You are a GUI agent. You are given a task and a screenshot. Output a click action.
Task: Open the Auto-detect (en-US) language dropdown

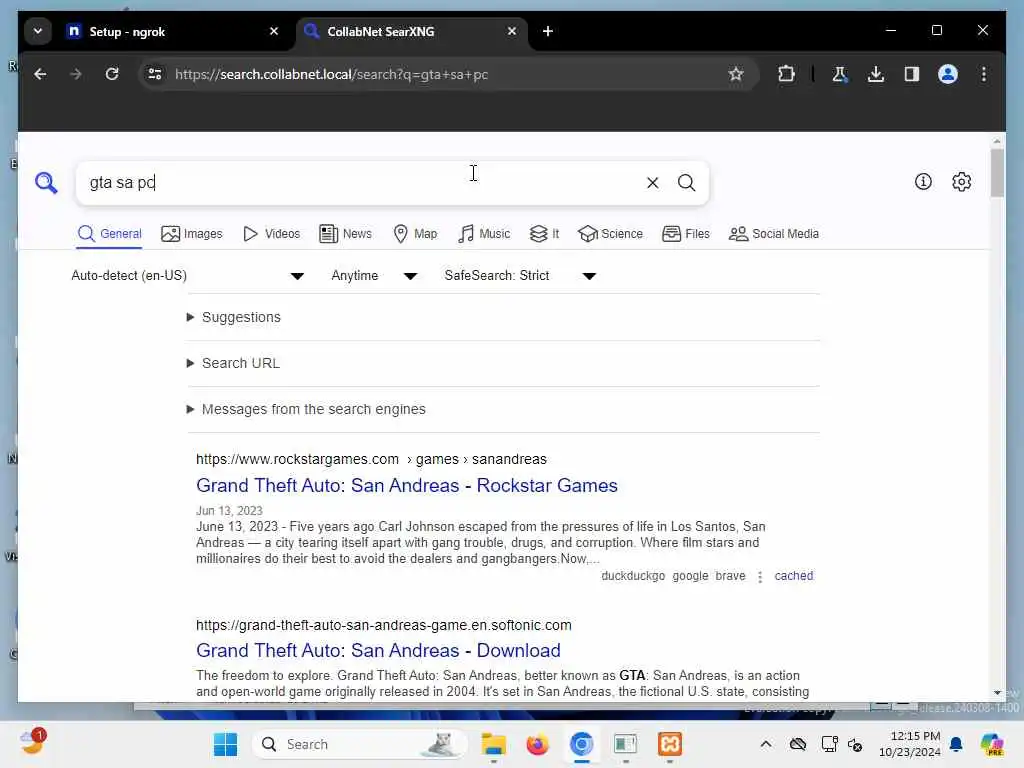click(187, 276)
